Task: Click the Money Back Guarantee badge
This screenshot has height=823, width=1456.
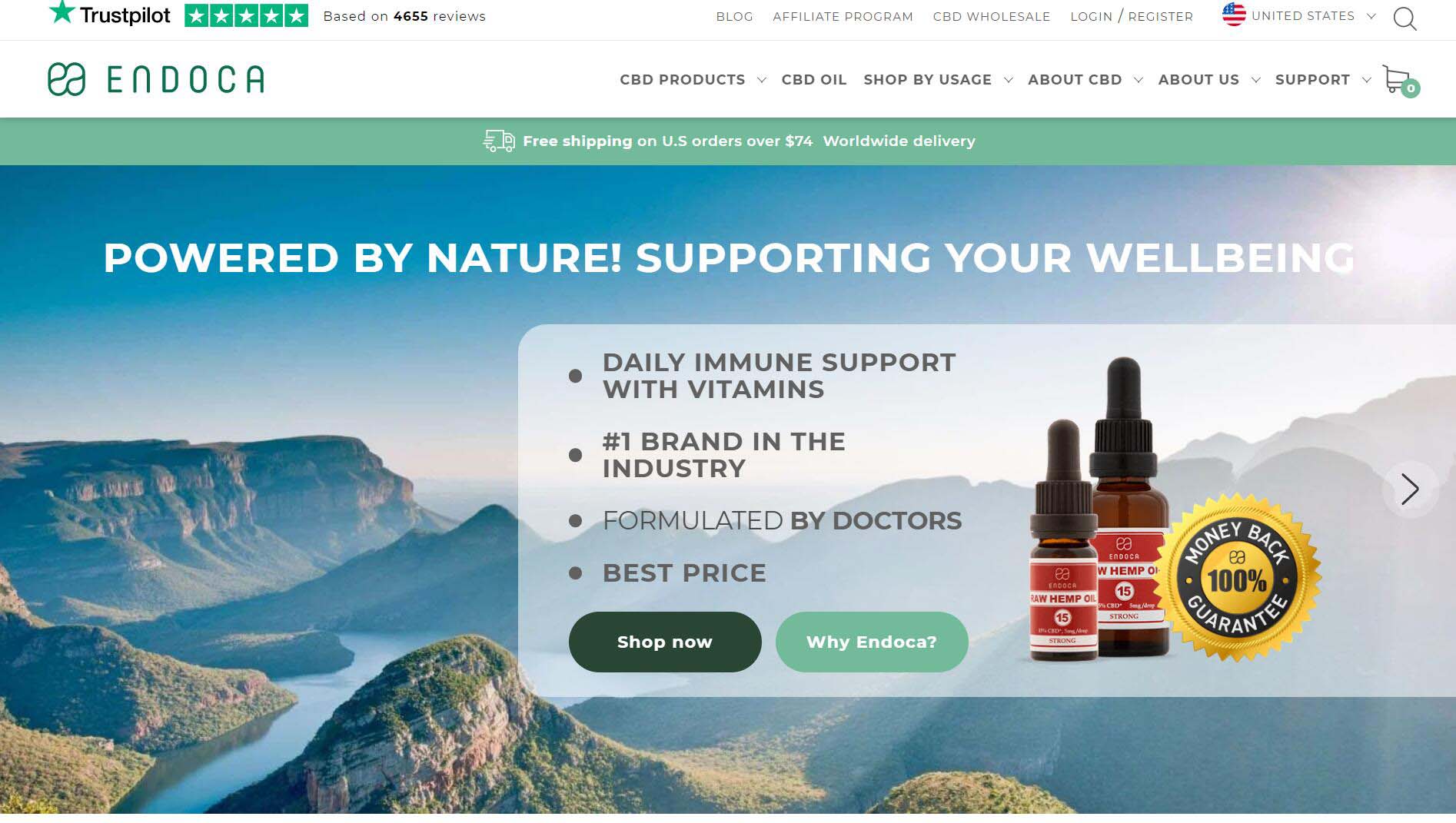Action: point(1238,579)
